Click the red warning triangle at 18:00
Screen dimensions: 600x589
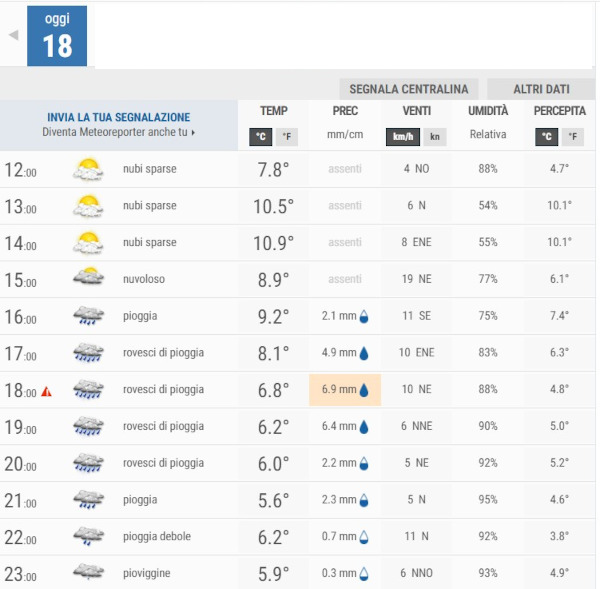(46, 390)
